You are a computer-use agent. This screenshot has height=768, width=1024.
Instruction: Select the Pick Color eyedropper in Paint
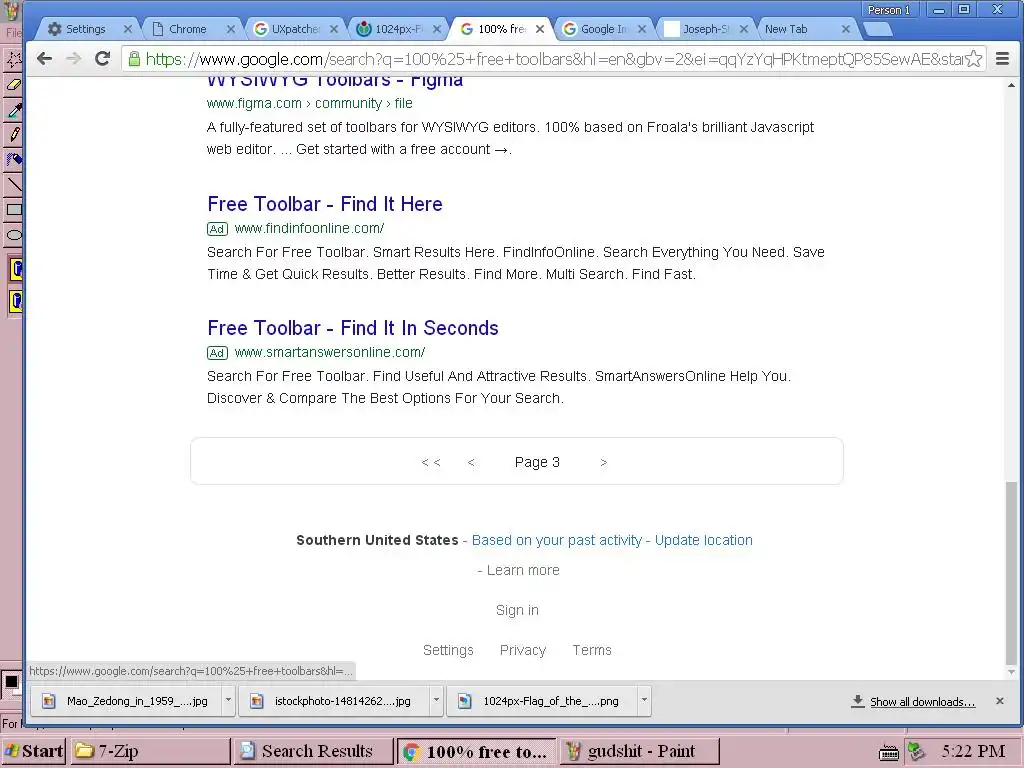pyautogui.click(x=13, y=110)
